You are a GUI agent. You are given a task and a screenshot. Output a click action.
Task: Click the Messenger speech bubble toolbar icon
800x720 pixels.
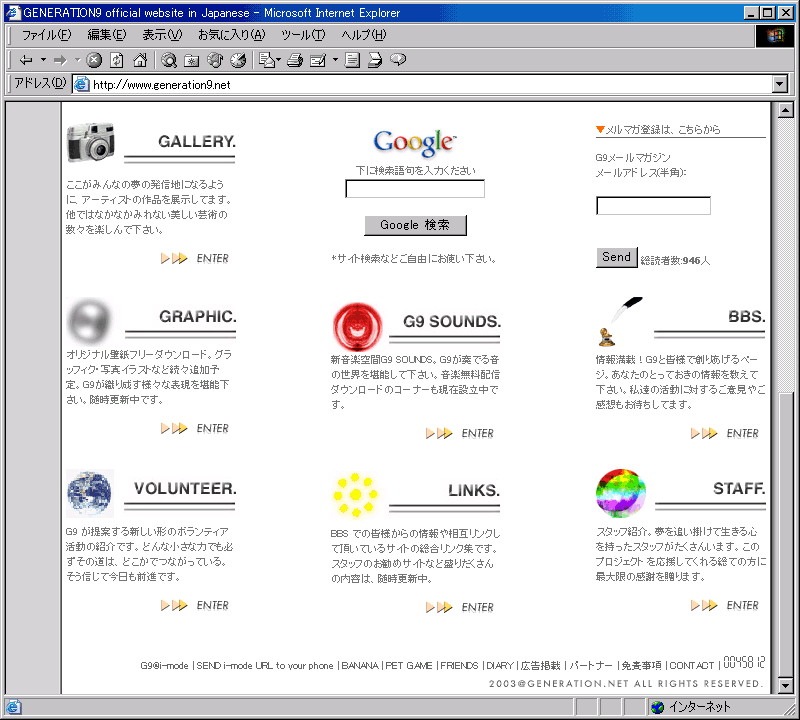(x=397, y=61)
